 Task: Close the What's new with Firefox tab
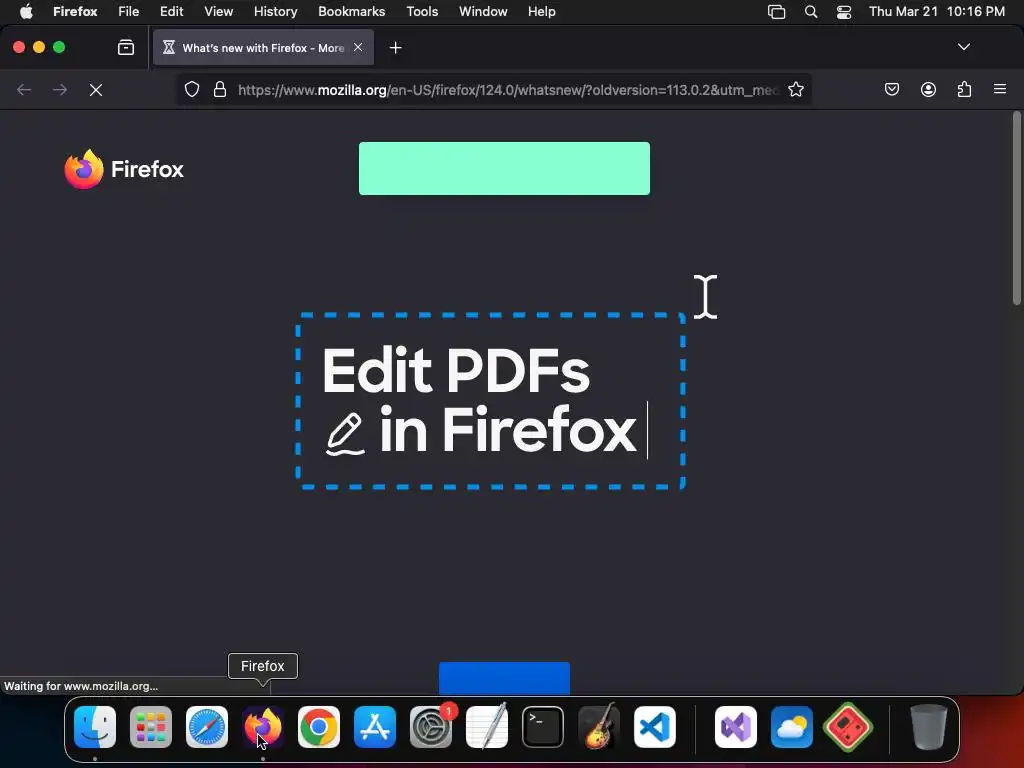tap(358, 47)
